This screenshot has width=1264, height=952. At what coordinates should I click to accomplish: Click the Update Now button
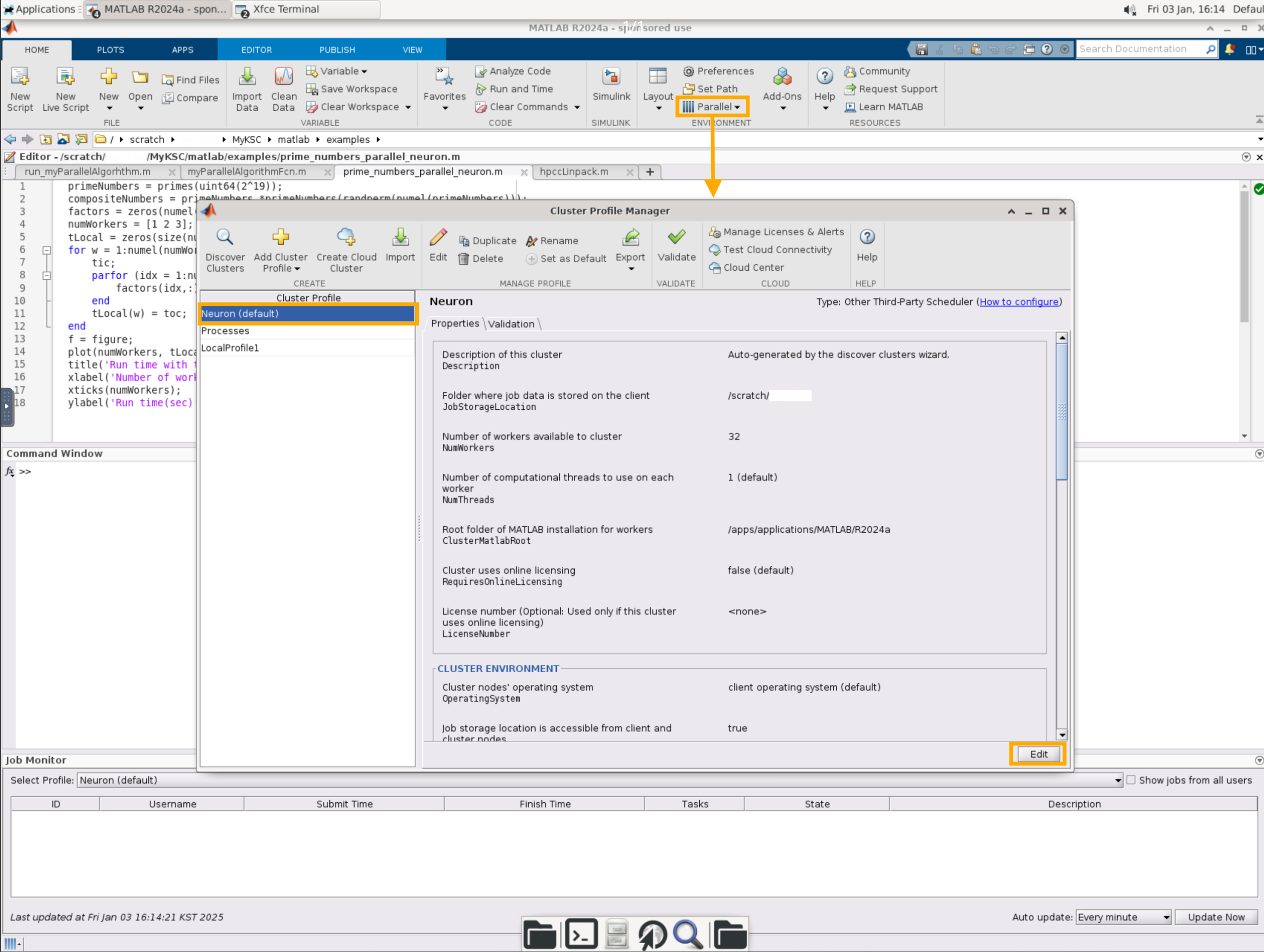point(1216,917)
